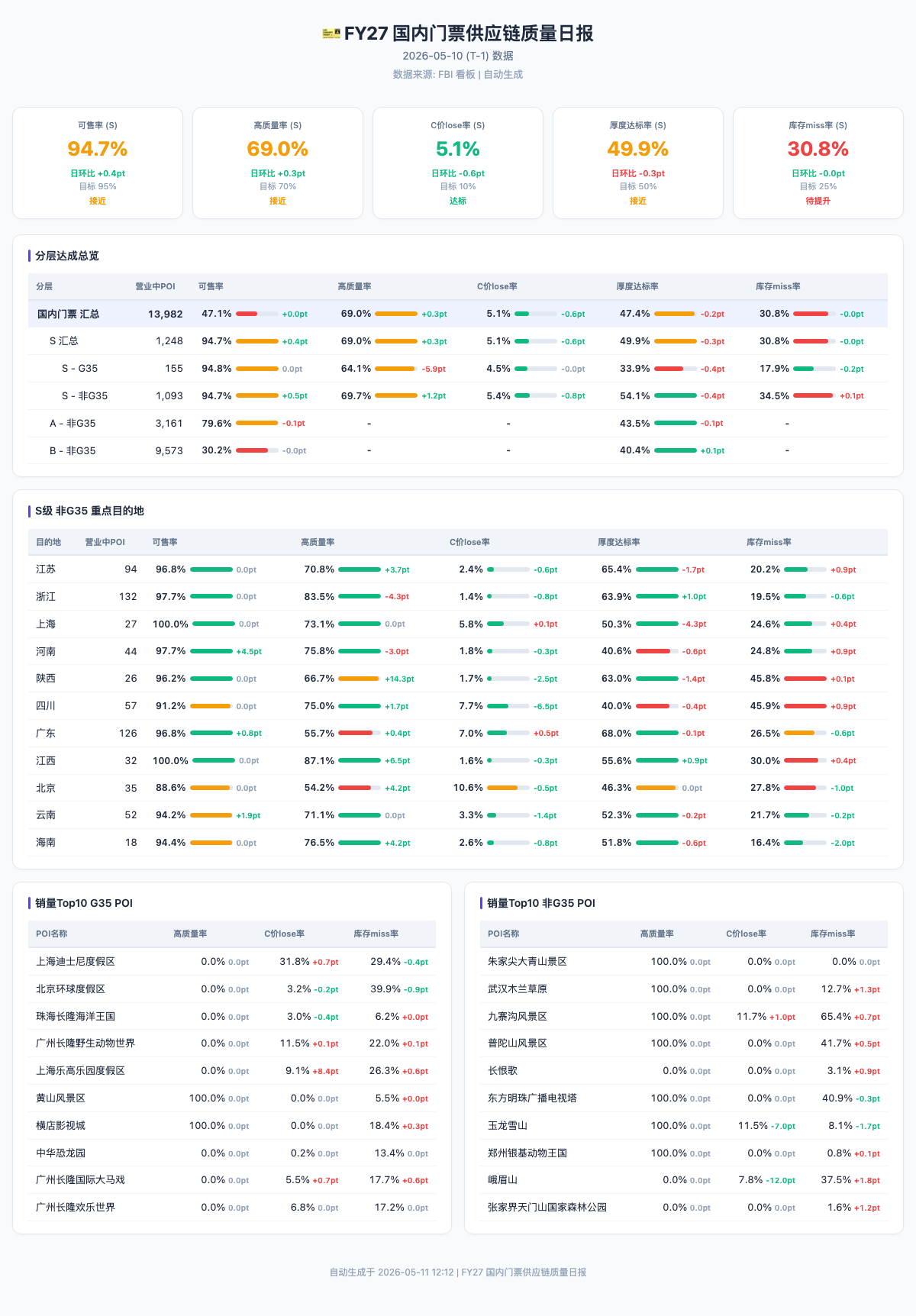Click 日环比 -0.3pt in 厚度达标率 card
Image resolution: width=916 pixels, height=1316 pixels.
tap(638, 173)
